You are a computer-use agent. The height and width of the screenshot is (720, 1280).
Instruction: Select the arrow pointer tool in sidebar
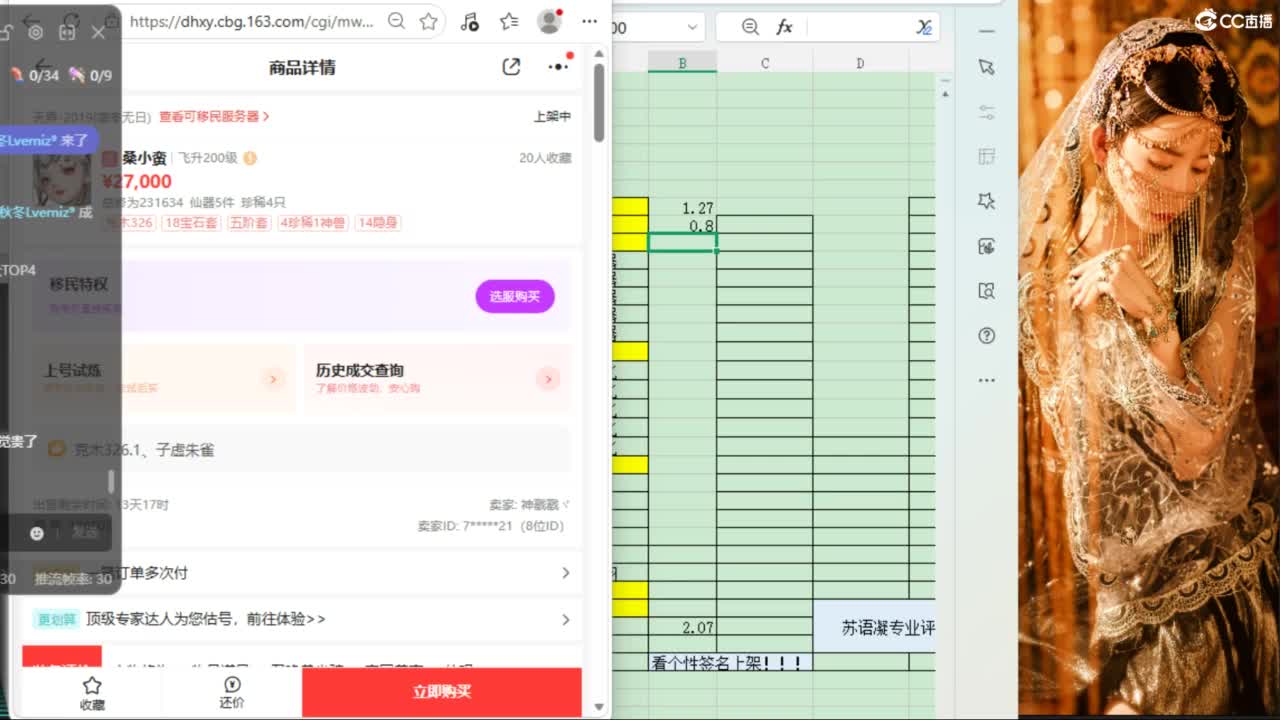pos(987,67)
